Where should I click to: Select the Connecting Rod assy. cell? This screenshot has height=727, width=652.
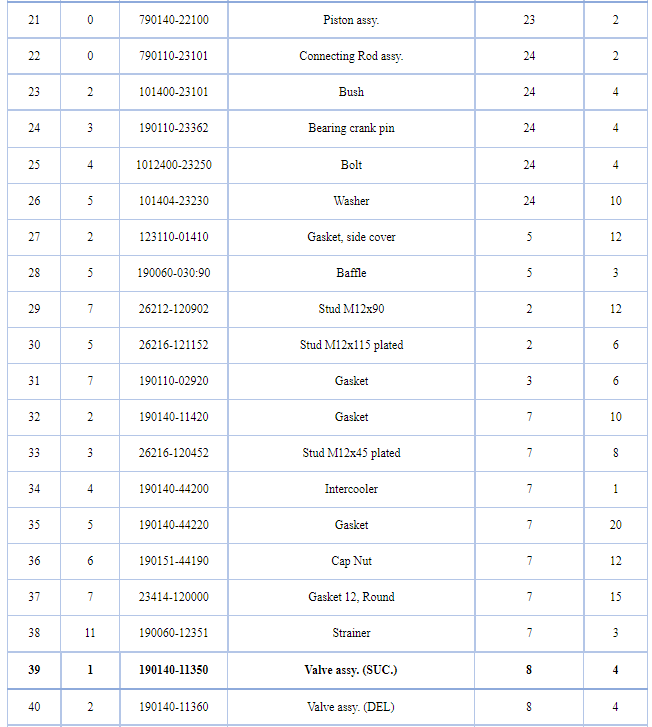(x=351, y=56)
